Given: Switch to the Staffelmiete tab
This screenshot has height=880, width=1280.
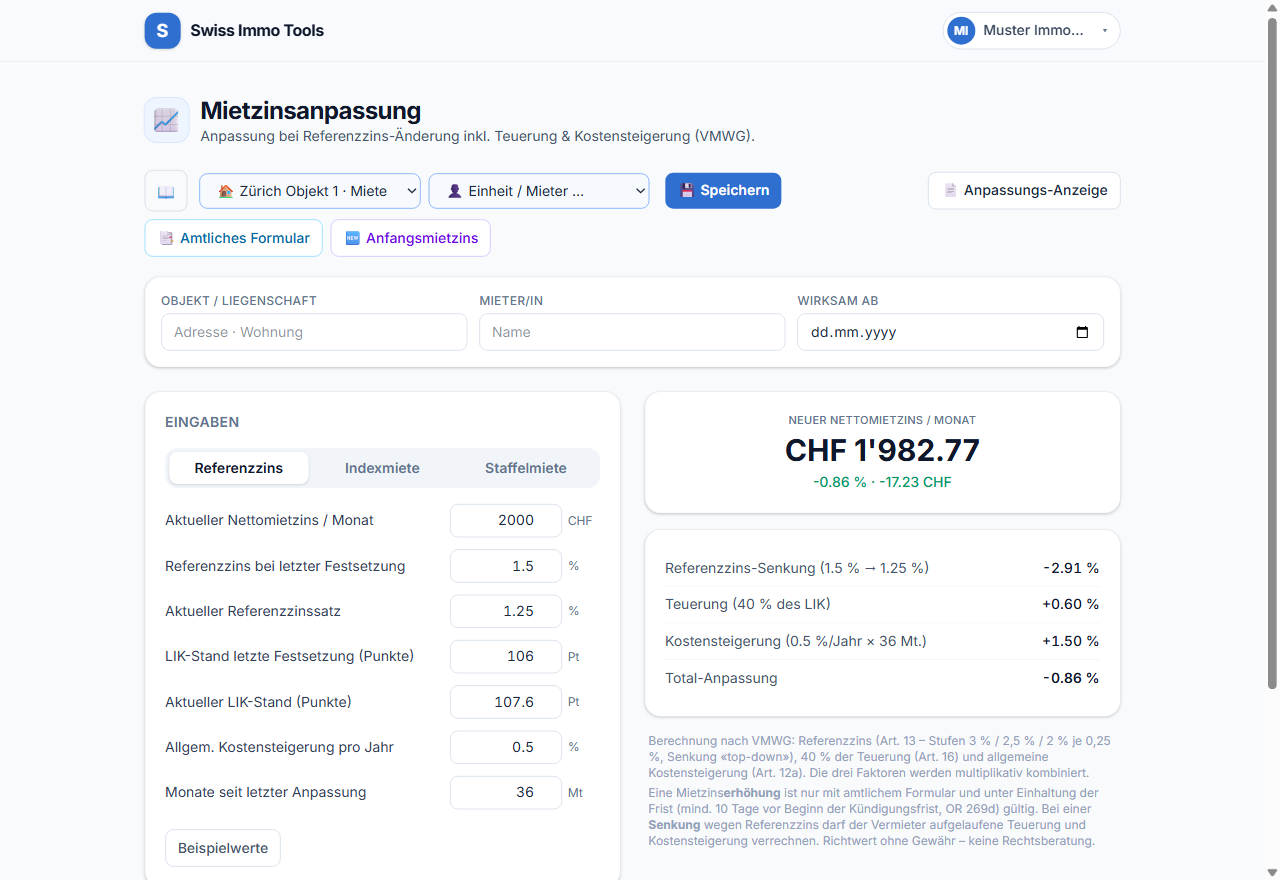Looking at the screenshot, I should [526, 468].
